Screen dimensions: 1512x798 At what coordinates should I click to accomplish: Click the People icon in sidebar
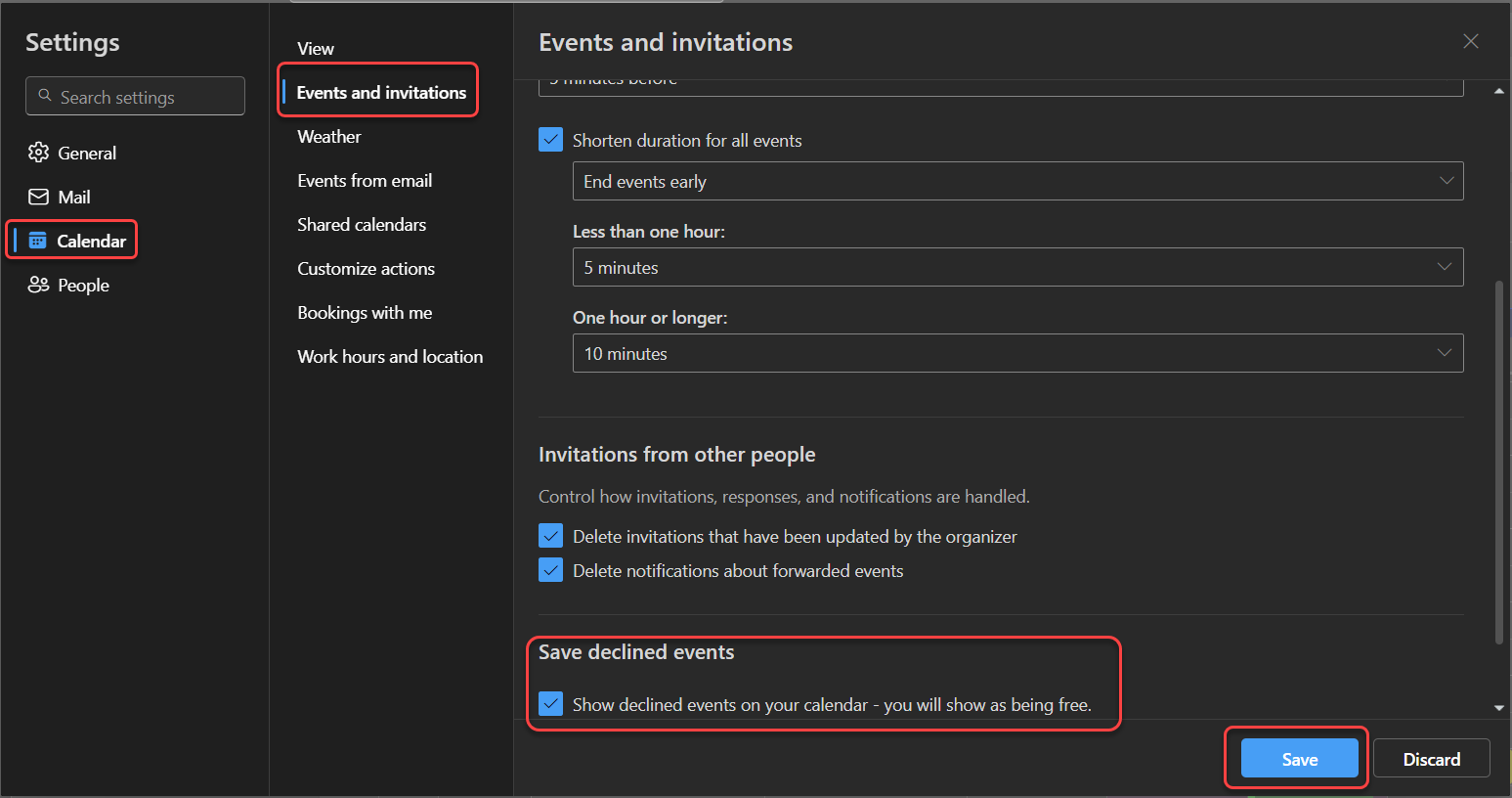point(38,285)
